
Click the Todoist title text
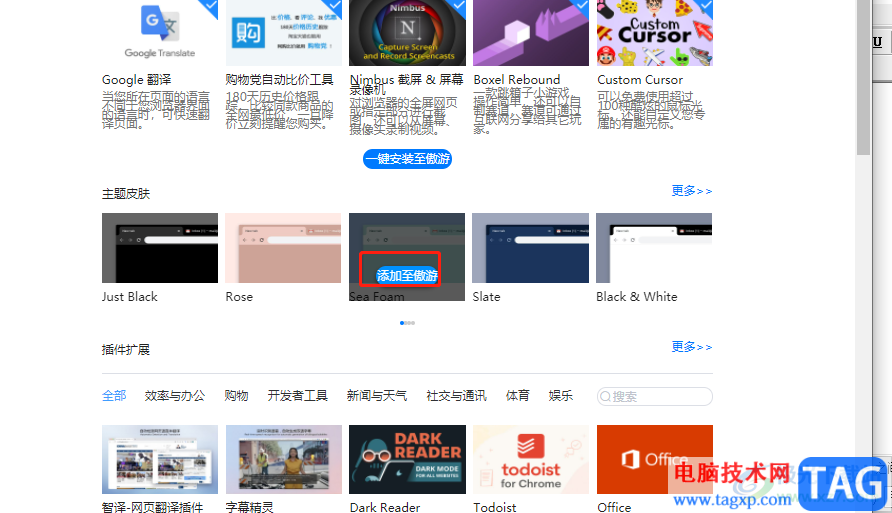click(x=495, y=507)
